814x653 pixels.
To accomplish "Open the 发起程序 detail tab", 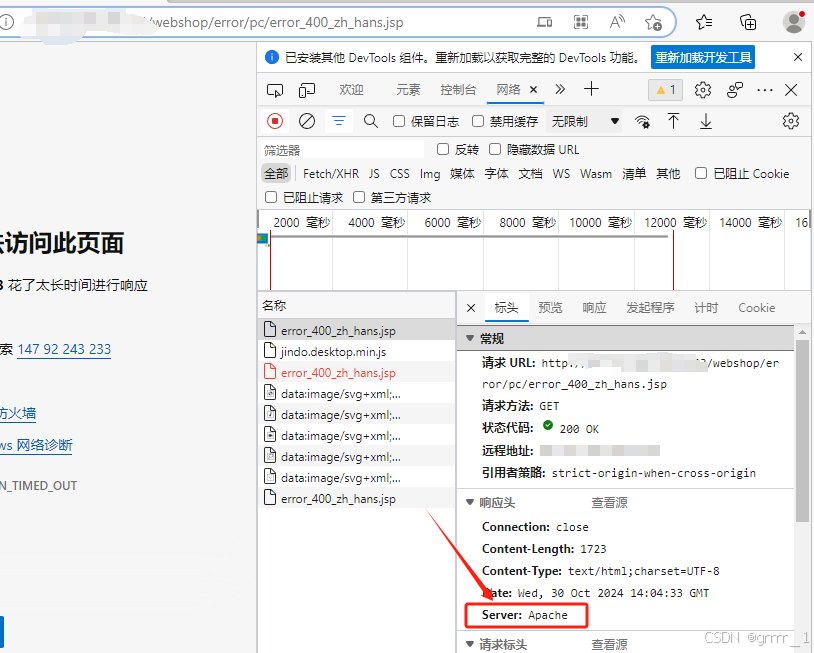I will click(x=650, y=308).
